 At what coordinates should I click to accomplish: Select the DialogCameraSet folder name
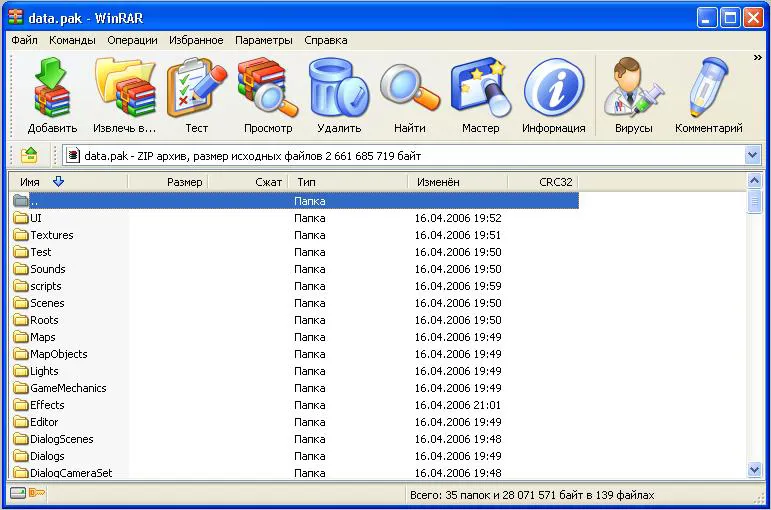tap(71, 473)
